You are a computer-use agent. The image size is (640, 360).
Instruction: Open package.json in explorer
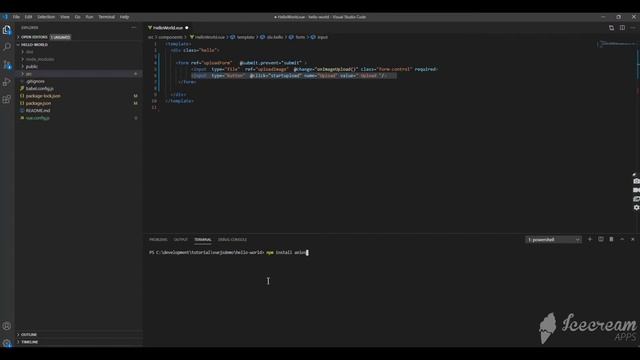38,103
